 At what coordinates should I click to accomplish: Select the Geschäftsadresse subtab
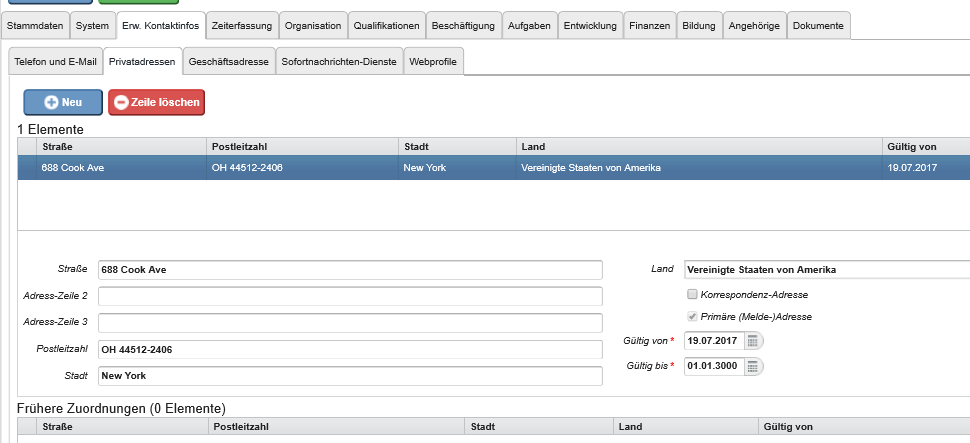point(228,62)
